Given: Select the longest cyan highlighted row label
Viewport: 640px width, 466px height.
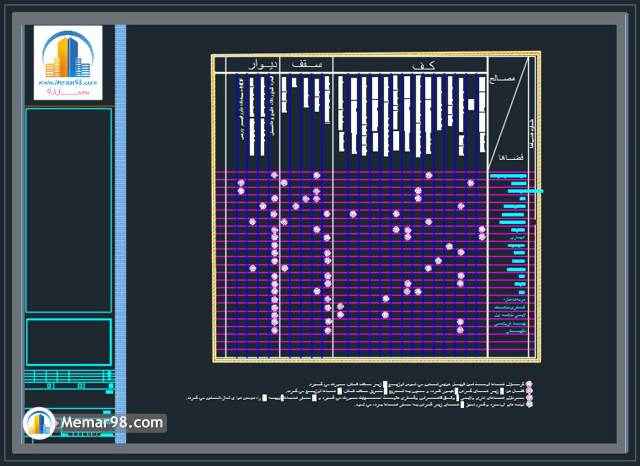Looking at the screenshot, I should (x=517, y=190).
